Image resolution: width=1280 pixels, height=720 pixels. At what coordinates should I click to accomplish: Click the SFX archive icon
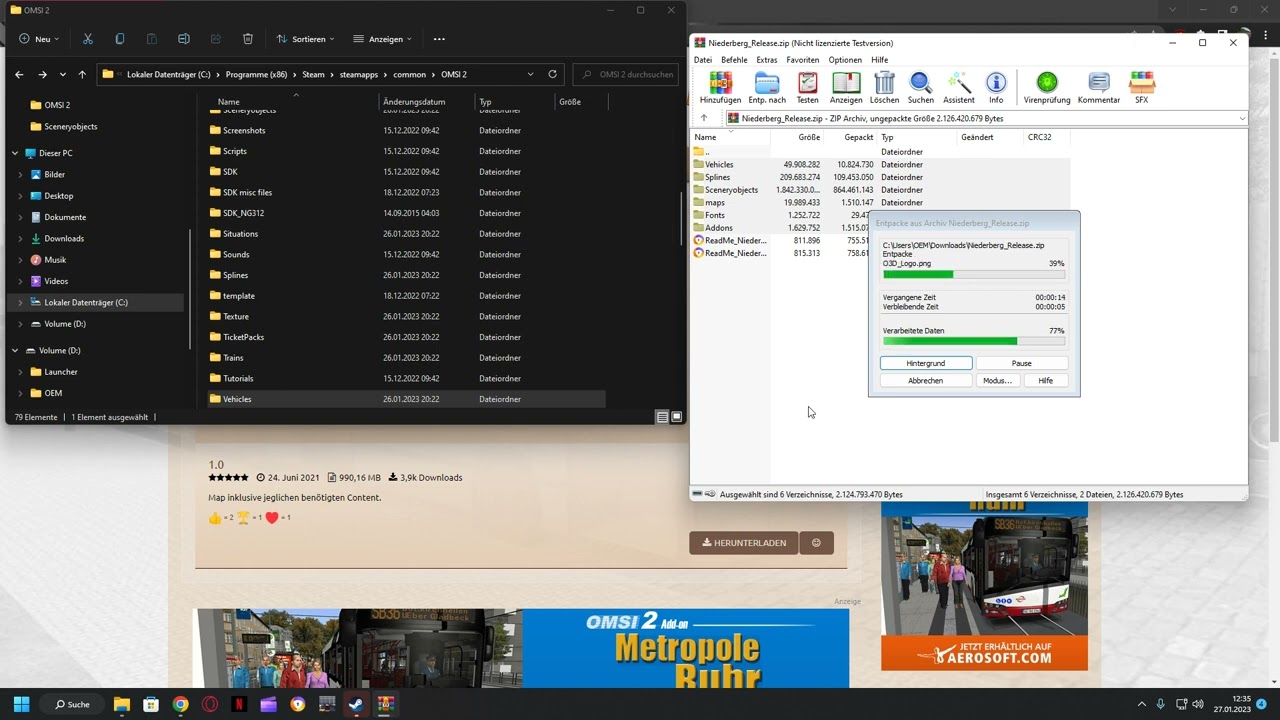(x=1141, y=88)
